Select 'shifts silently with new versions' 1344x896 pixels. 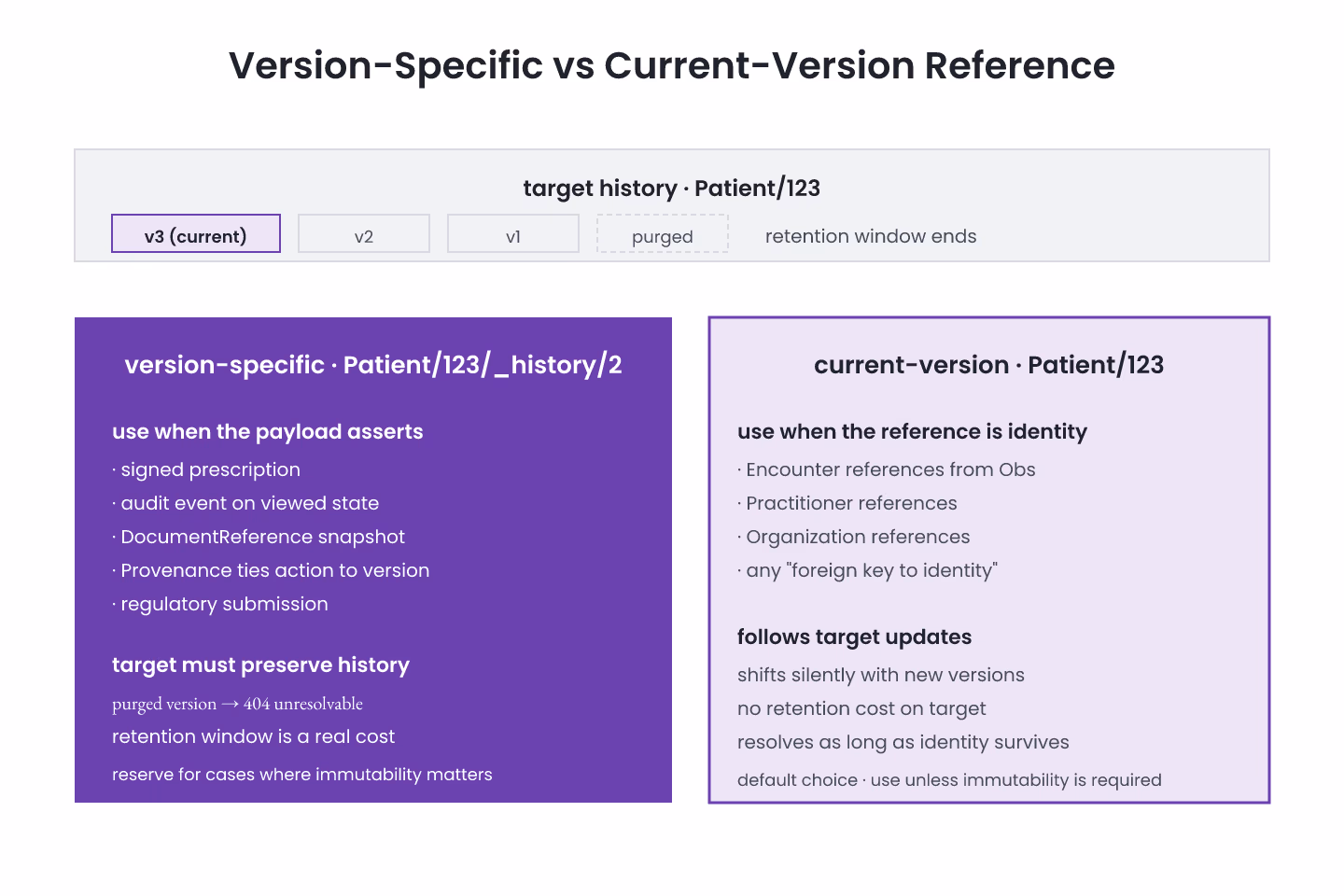coord(881,675)
